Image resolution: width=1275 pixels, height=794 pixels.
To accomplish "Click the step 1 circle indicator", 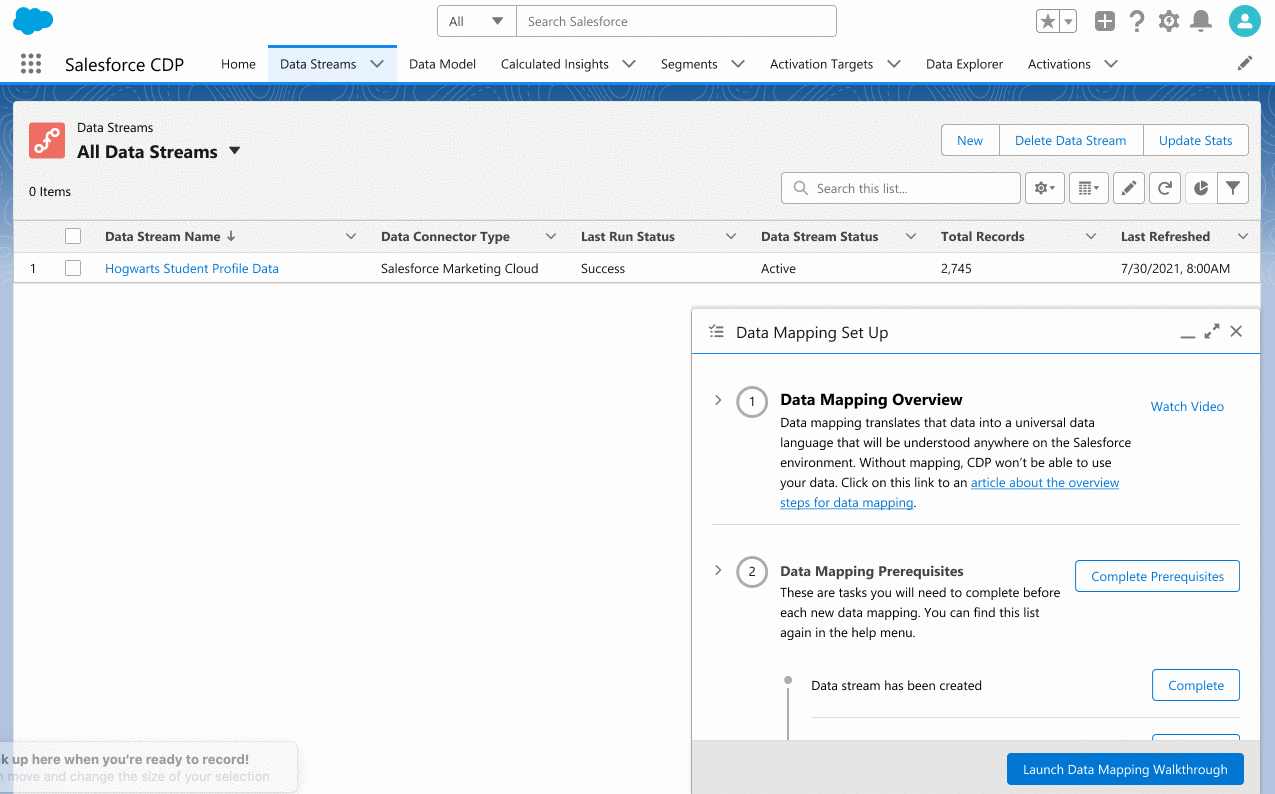I will tap(752, 403).
